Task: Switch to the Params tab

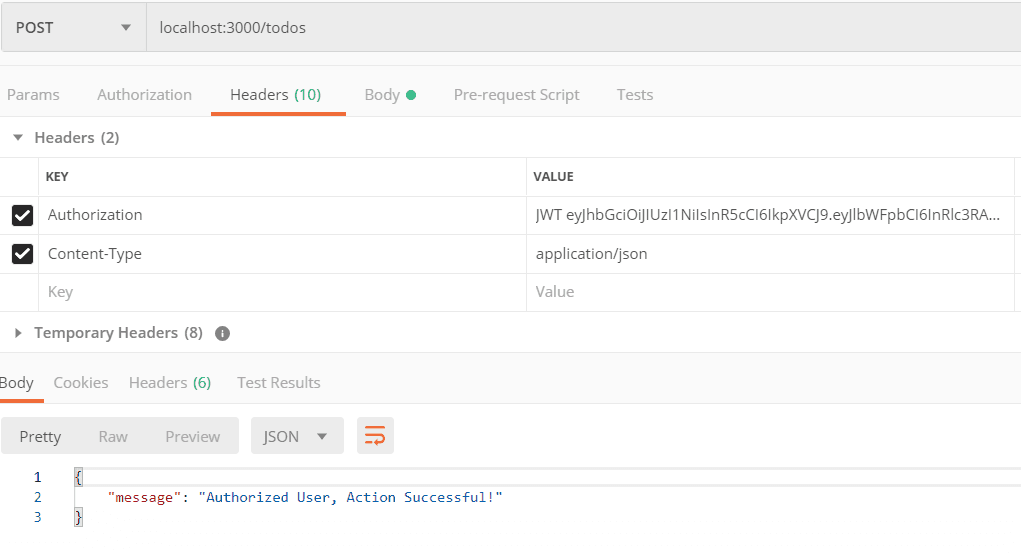Action: (x=33, y=94)
